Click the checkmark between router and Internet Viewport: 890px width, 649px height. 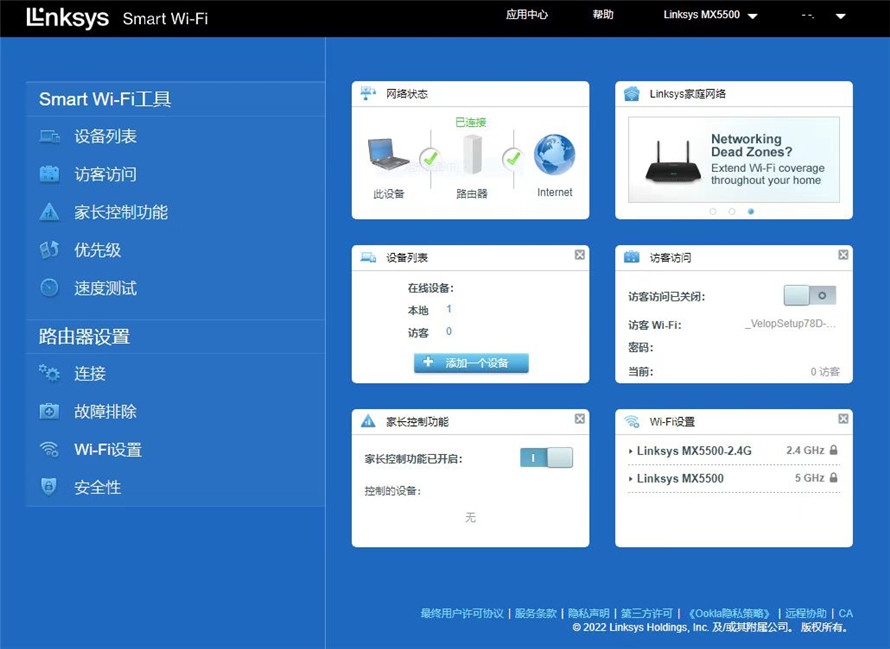pos(513,158)
